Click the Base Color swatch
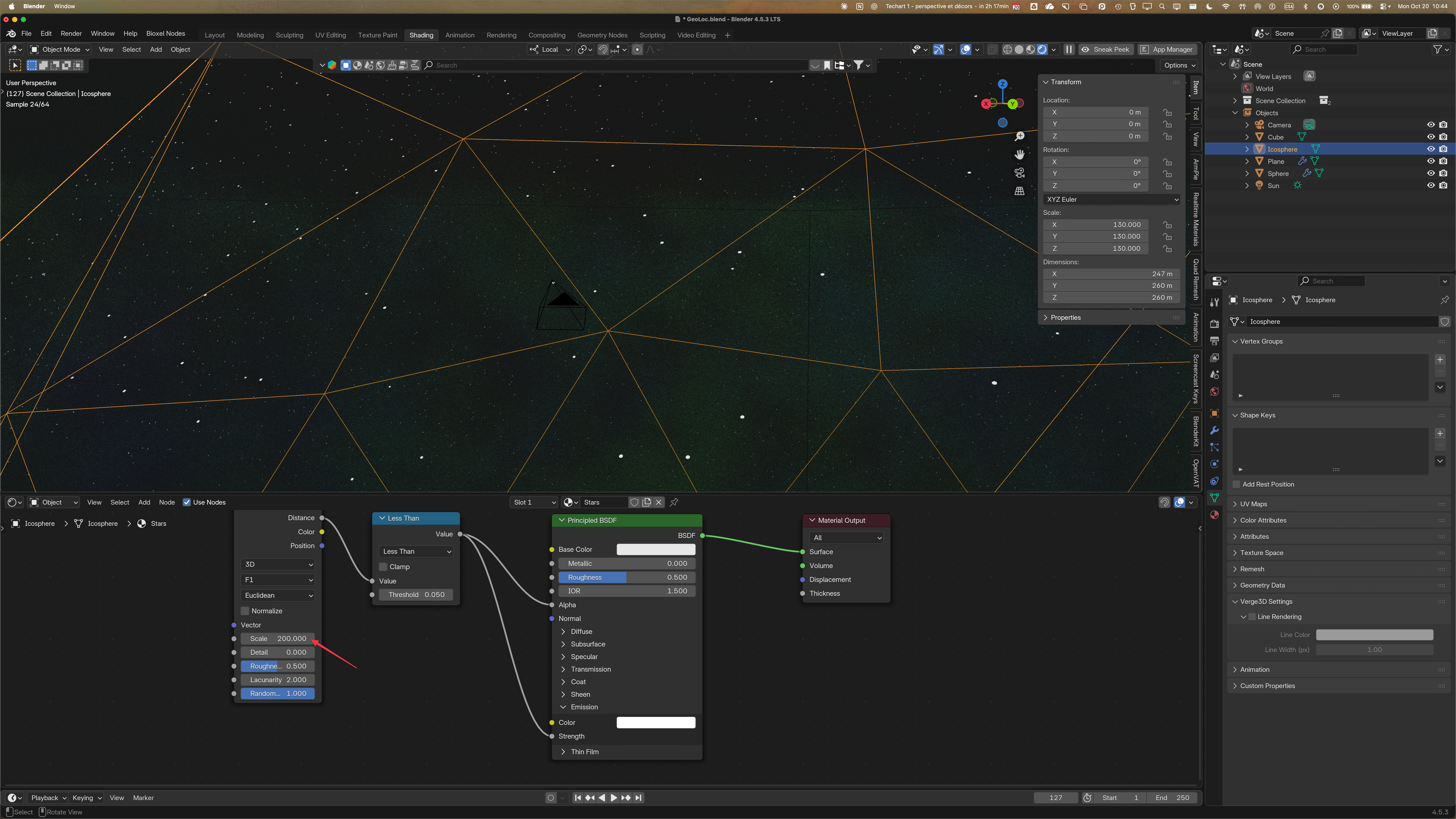Screen dimensions: 1456x819 656,549
